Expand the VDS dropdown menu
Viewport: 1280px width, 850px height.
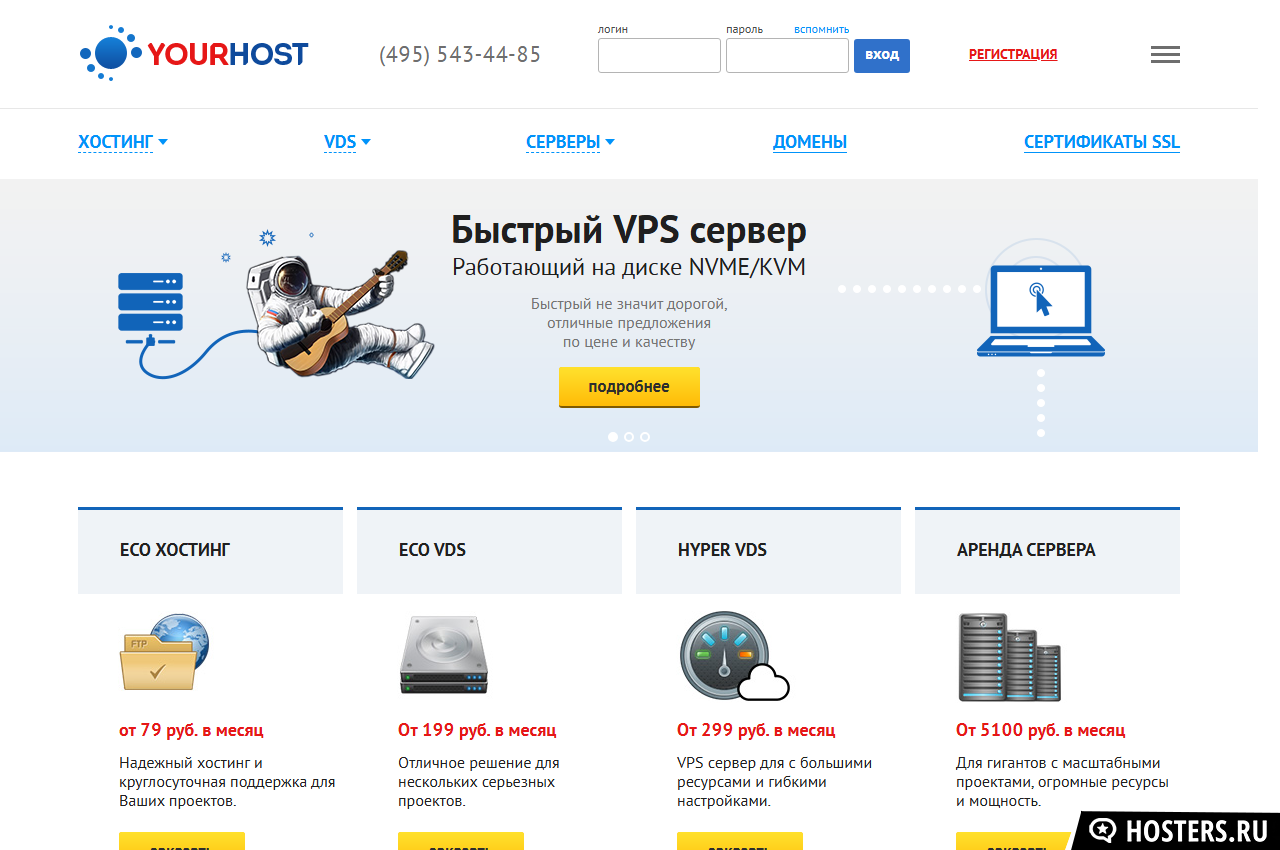coord(347,142)
